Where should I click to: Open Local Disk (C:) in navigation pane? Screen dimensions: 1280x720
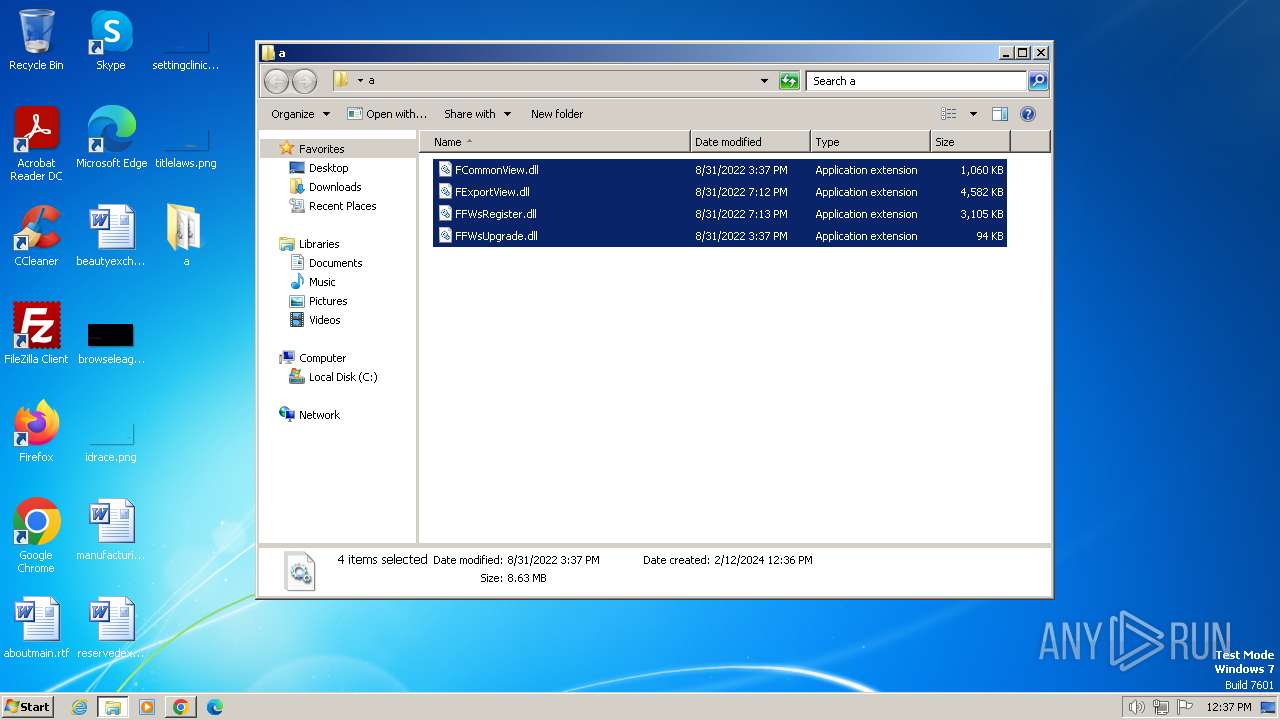[x=343, y=377]
